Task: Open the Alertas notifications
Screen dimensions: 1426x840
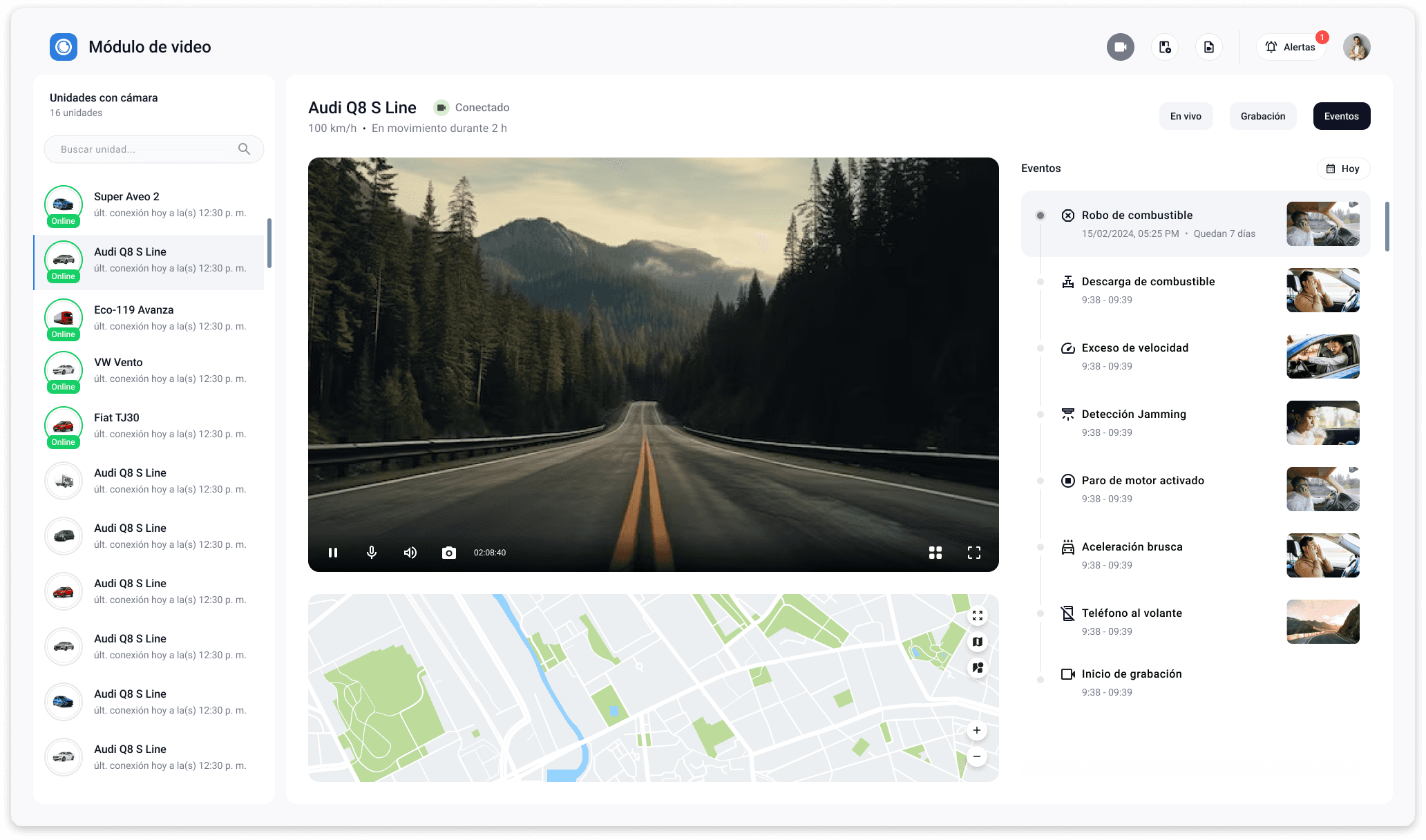Action: [x=1291, y=47]
